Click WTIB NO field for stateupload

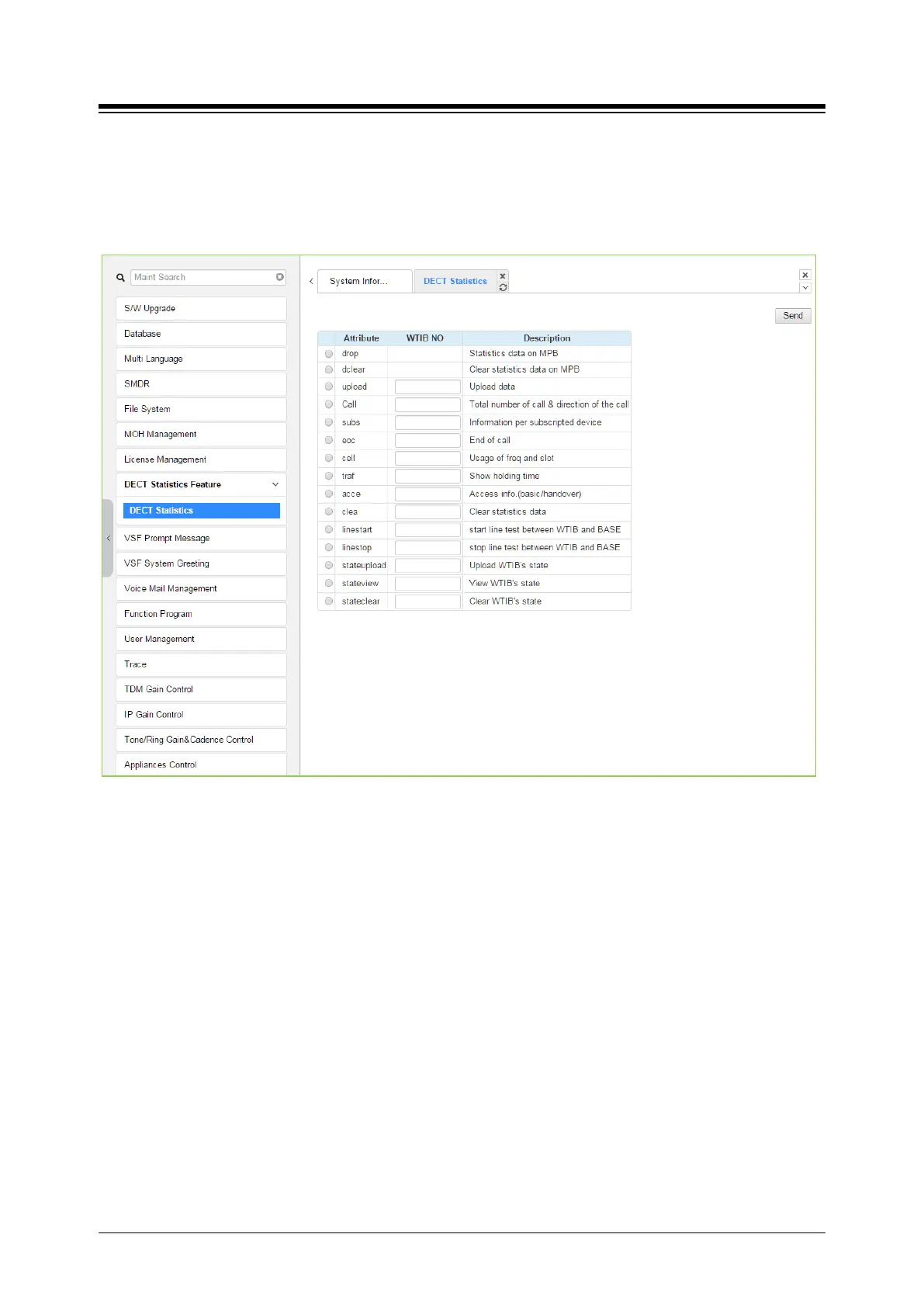point(427,565)
